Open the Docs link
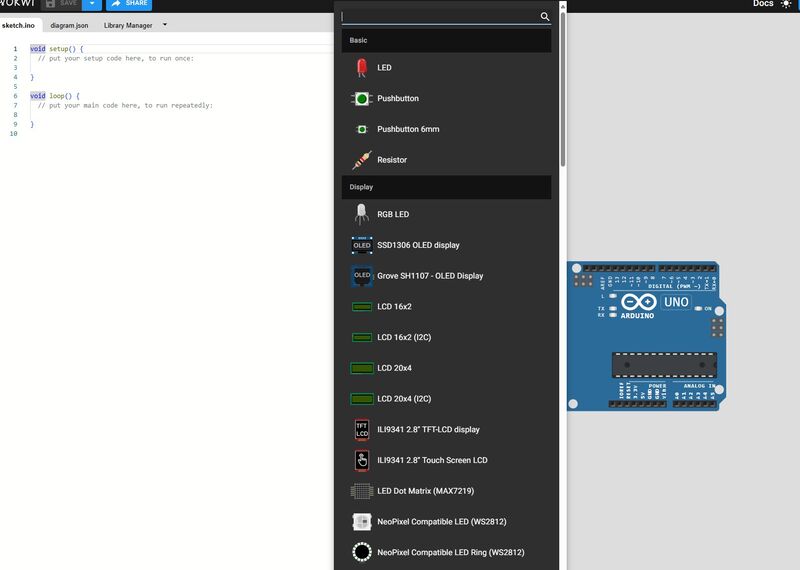 coord(763,4)
